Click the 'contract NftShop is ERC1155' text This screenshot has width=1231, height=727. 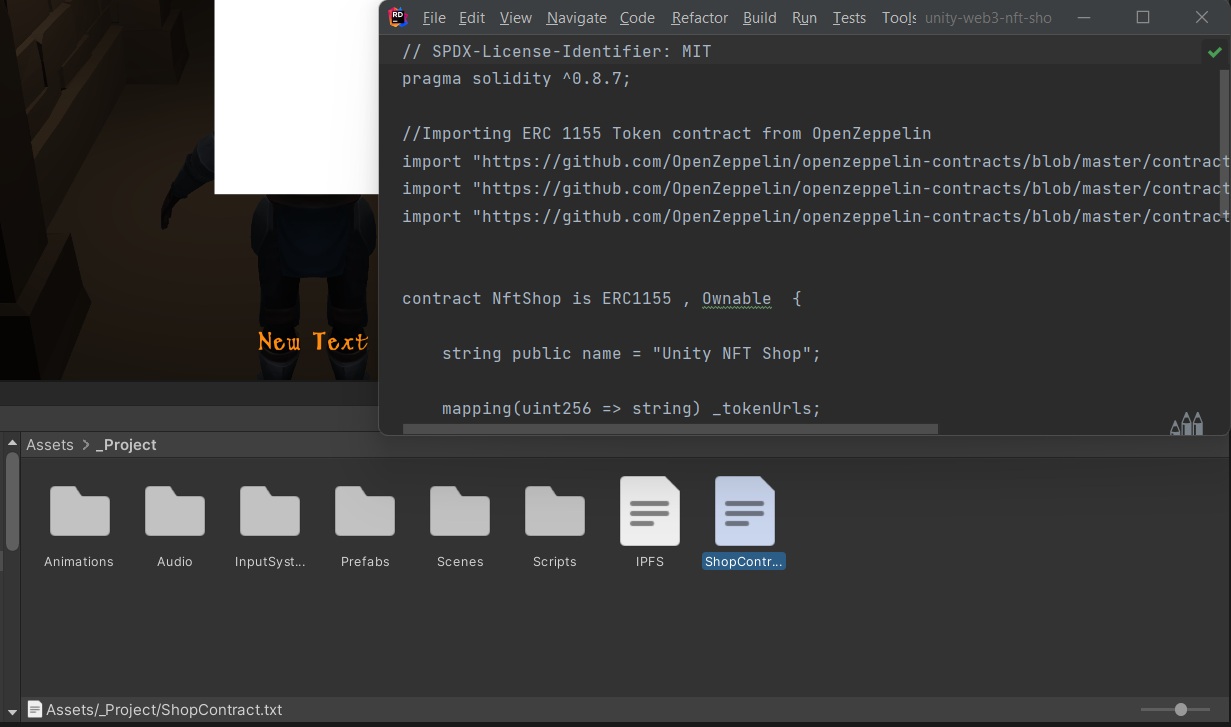(x=537, y=298)
